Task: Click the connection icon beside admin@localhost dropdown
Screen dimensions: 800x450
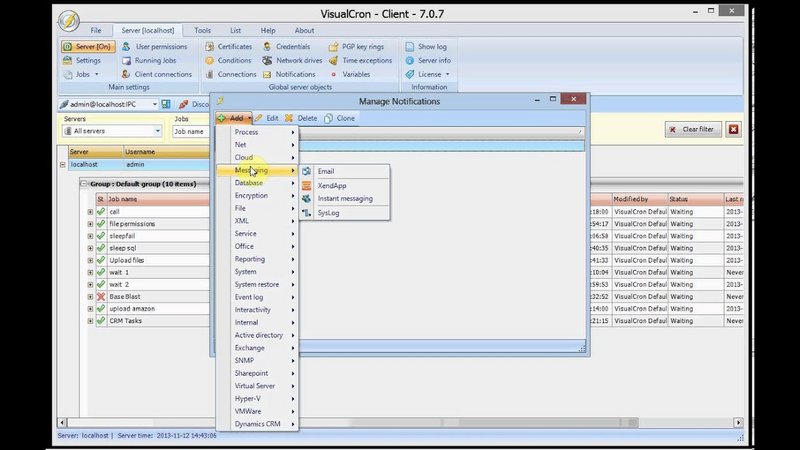Action: click(166, 104)
